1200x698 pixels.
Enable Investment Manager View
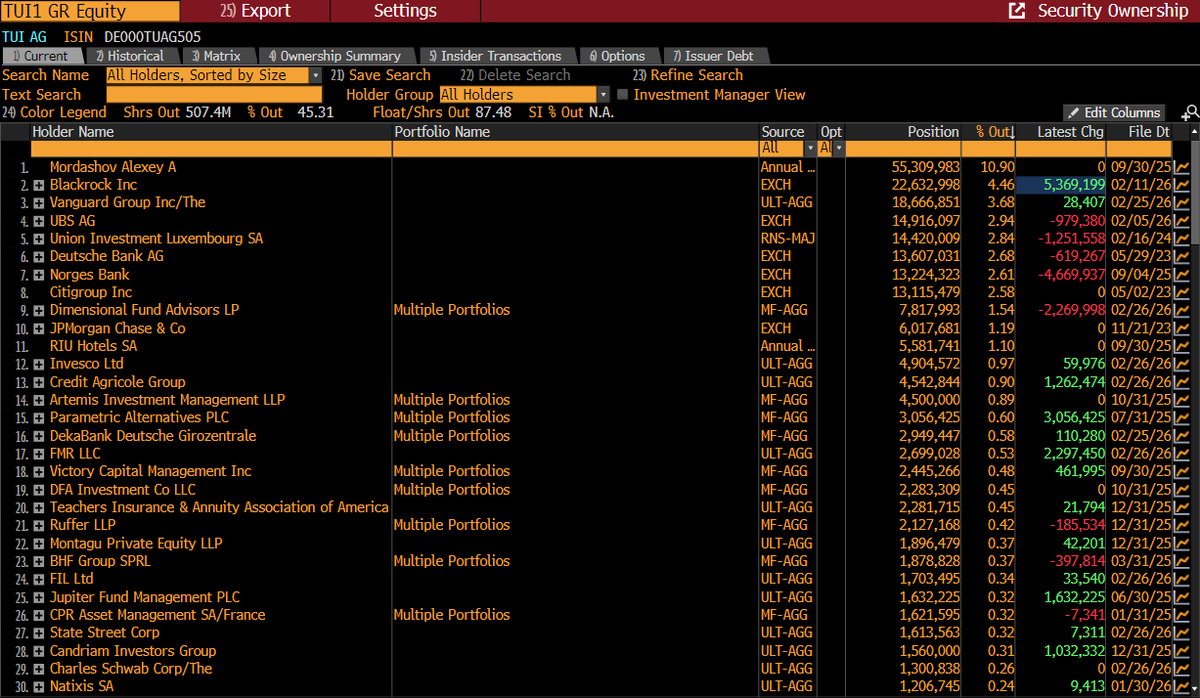coord(622,95)
